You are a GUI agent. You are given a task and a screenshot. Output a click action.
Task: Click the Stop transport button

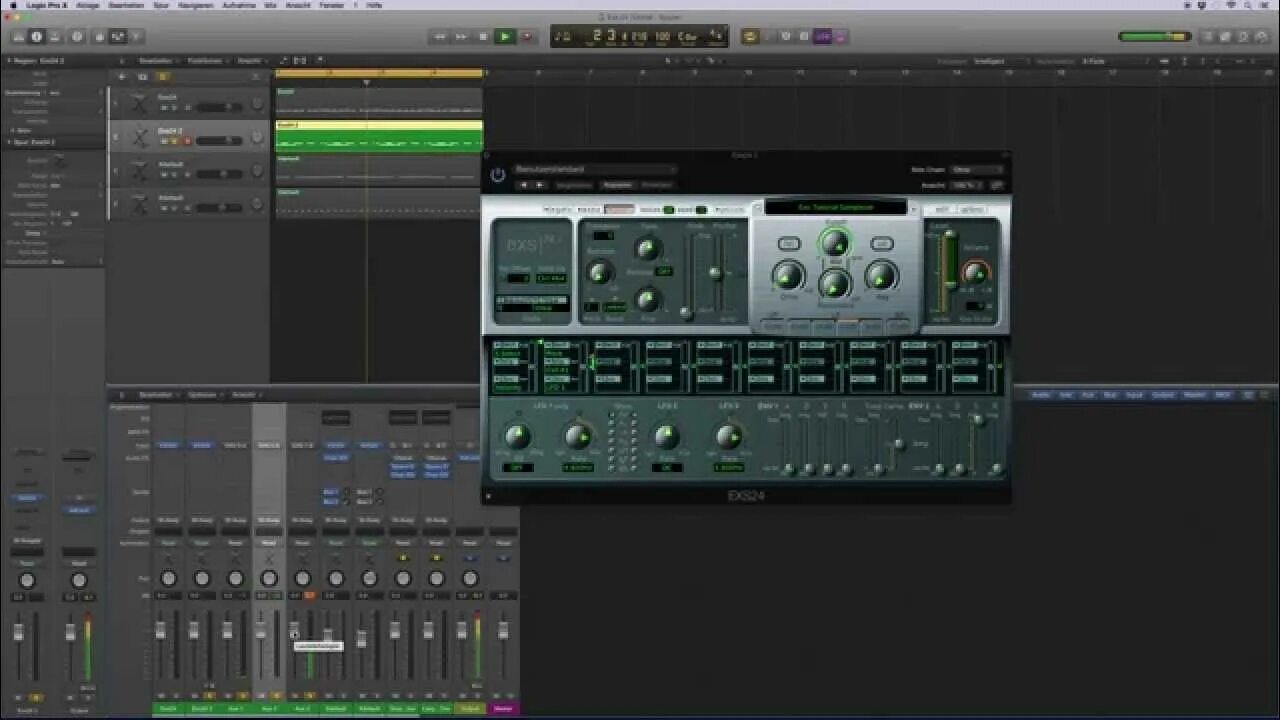[x=483, y=37]
